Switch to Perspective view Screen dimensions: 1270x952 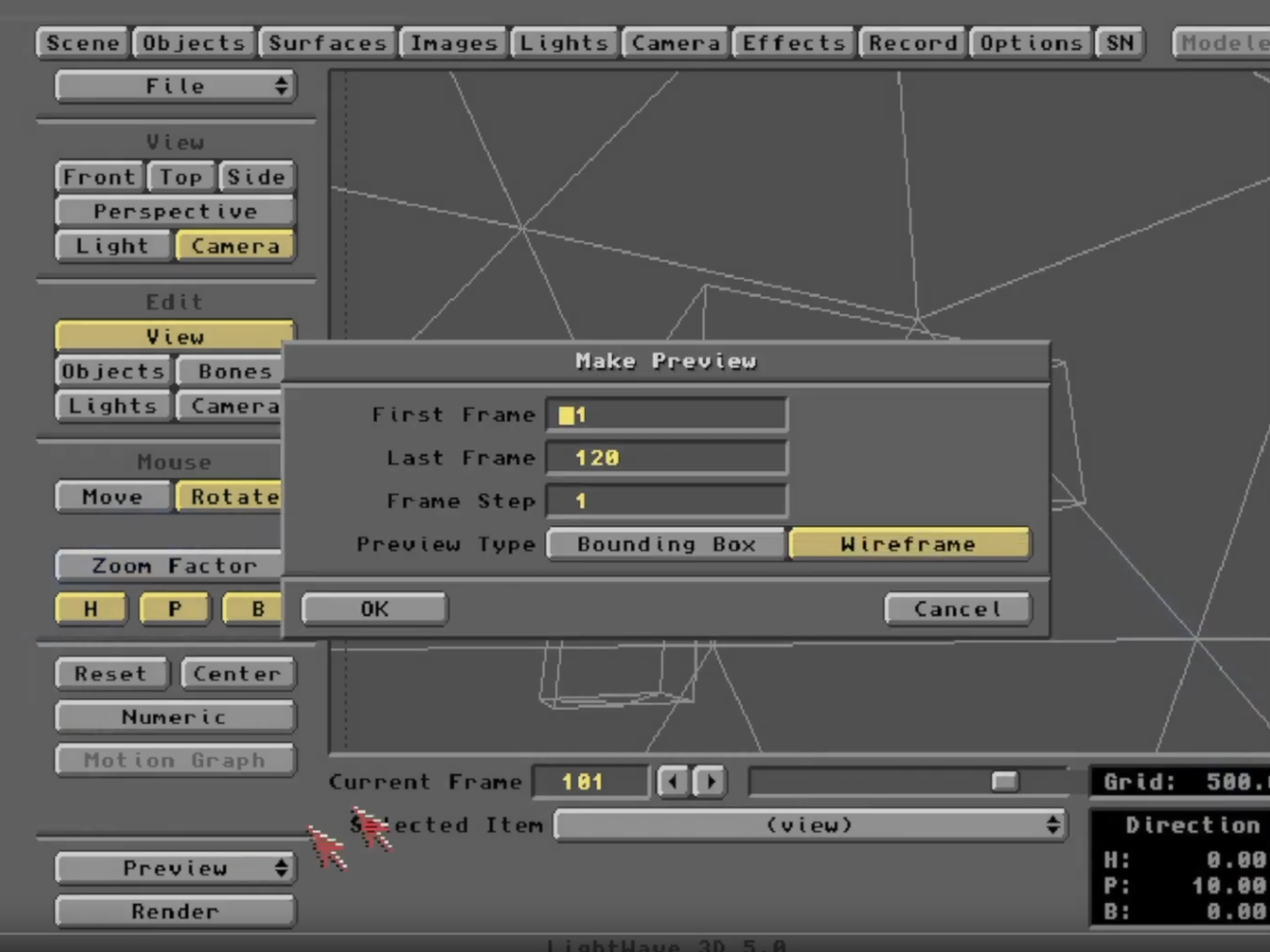pos(175,212)
